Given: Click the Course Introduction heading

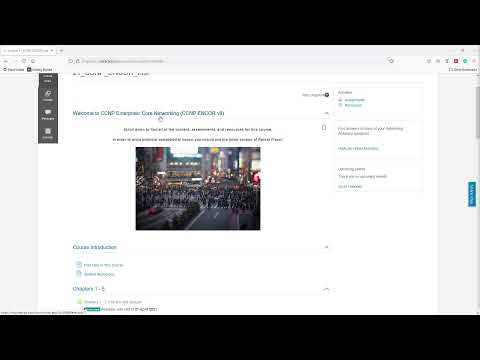Looking at the screenshot, I should tap(95, 247).
